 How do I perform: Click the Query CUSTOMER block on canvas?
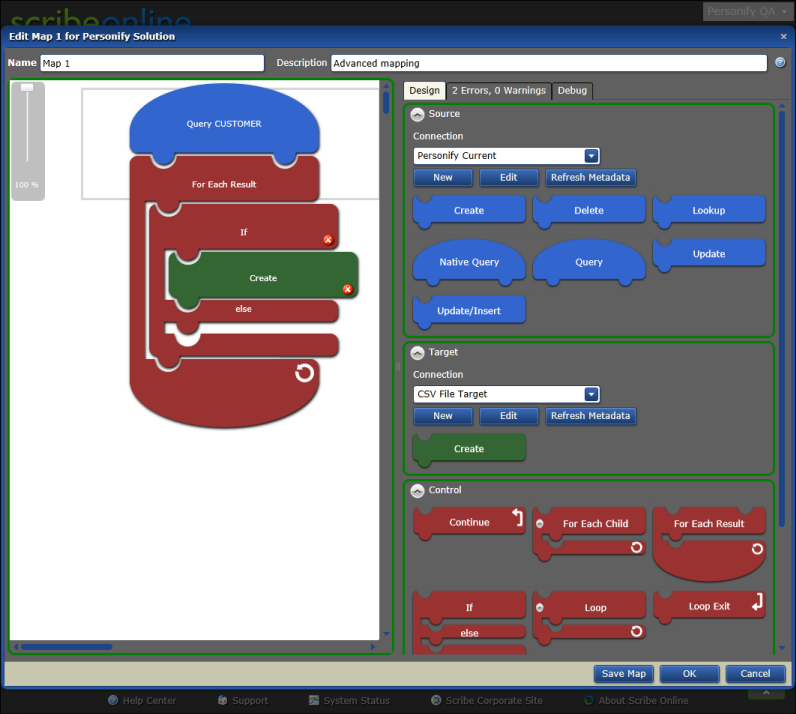[x=224, y=124]
